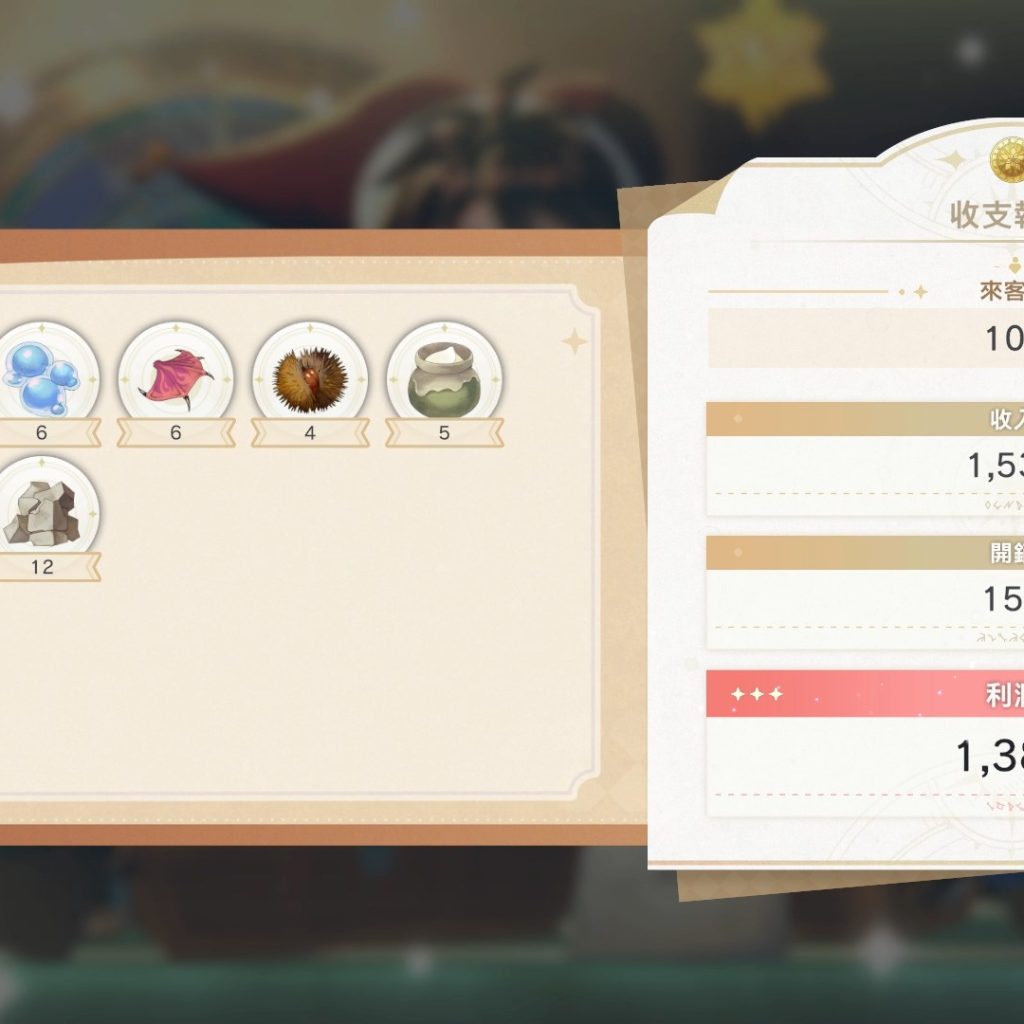
Task: Click the quantity label 5 under the jar
Action: 444,432
